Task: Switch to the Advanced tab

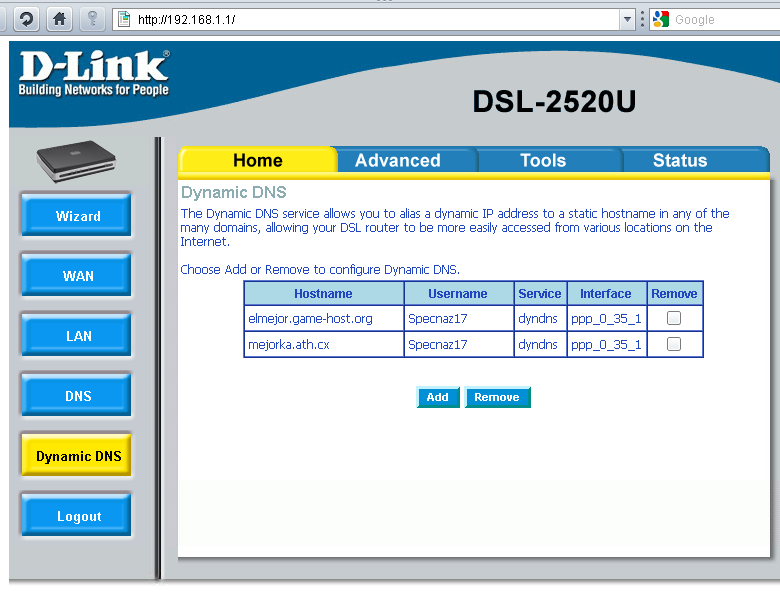Action: point(397,160)
